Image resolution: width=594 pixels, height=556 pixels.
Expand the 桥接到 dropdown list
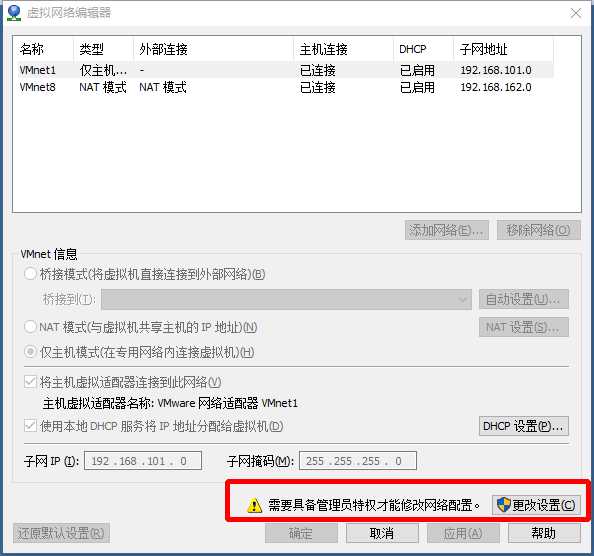coord(286,300)
